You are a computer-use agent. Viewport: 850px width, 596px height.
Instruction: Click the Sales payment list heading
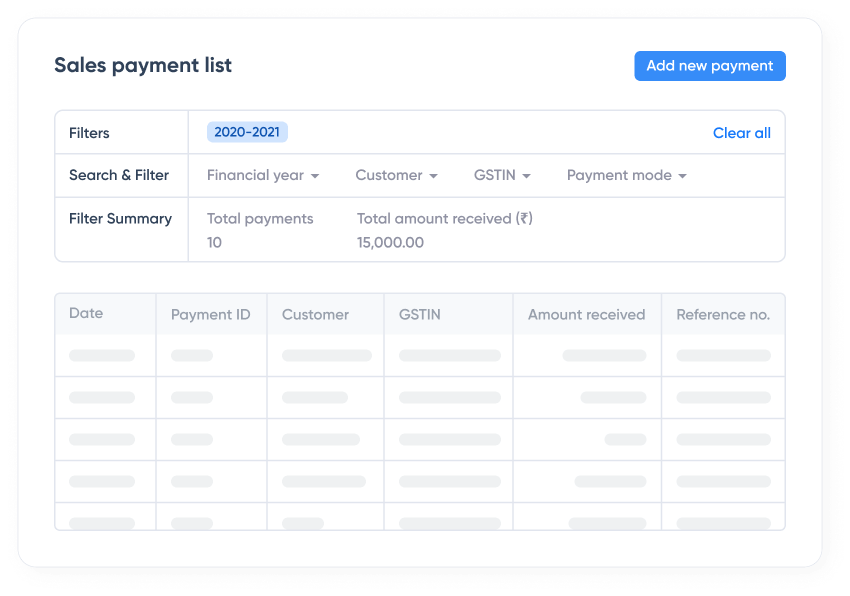click(143, 65)
